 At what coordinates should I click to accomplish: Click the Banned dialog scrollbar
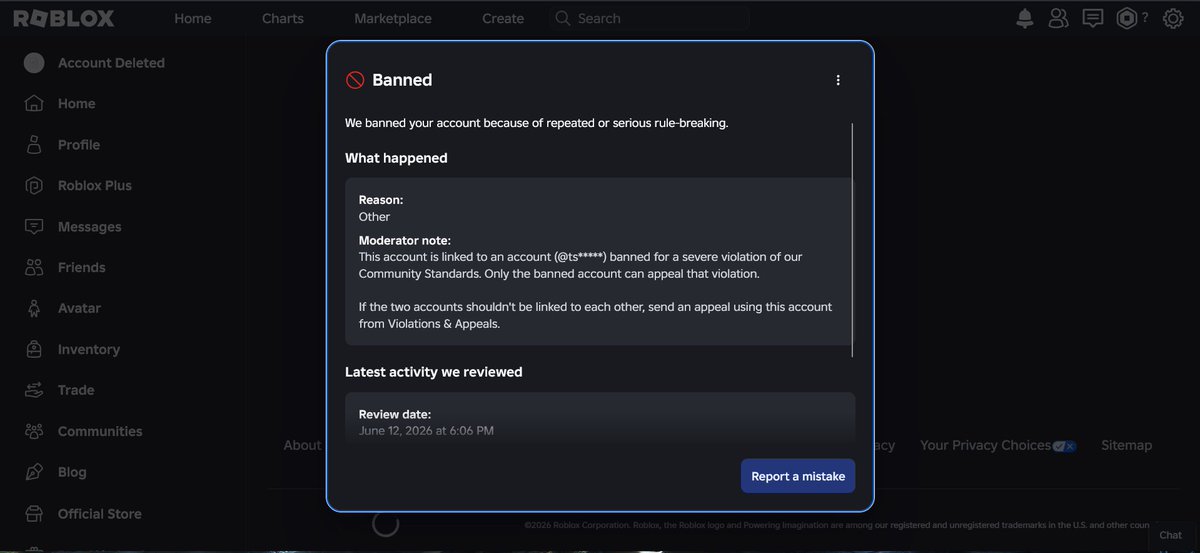(852, 240)
